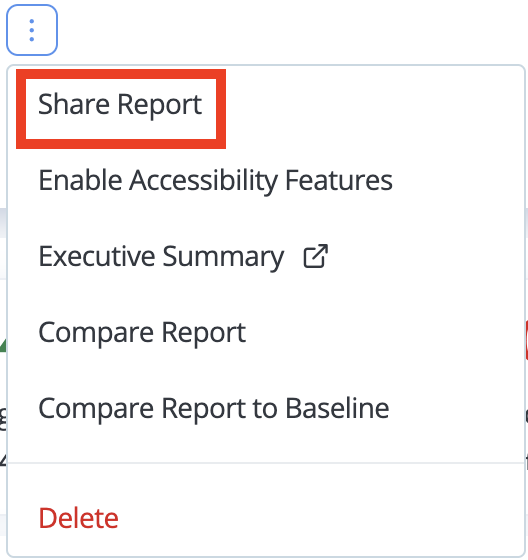Viewport: 528px width, 560px height.
Task: Click the Accessibility Features menu text
Action: pos(261,180)
